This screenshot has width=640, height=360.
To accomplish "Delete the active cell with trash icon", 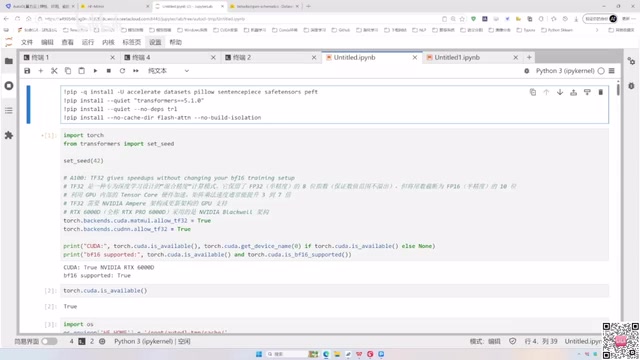I will pos(600,93).
